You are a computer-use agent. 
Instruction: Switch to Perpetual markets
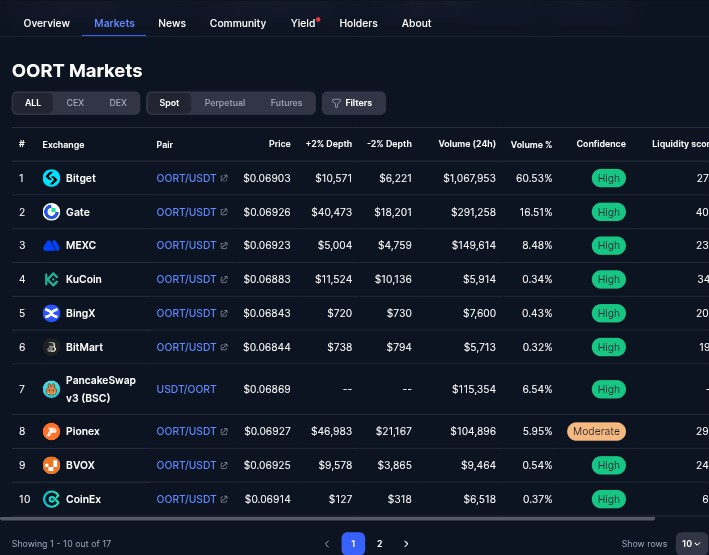pos(225,103)
